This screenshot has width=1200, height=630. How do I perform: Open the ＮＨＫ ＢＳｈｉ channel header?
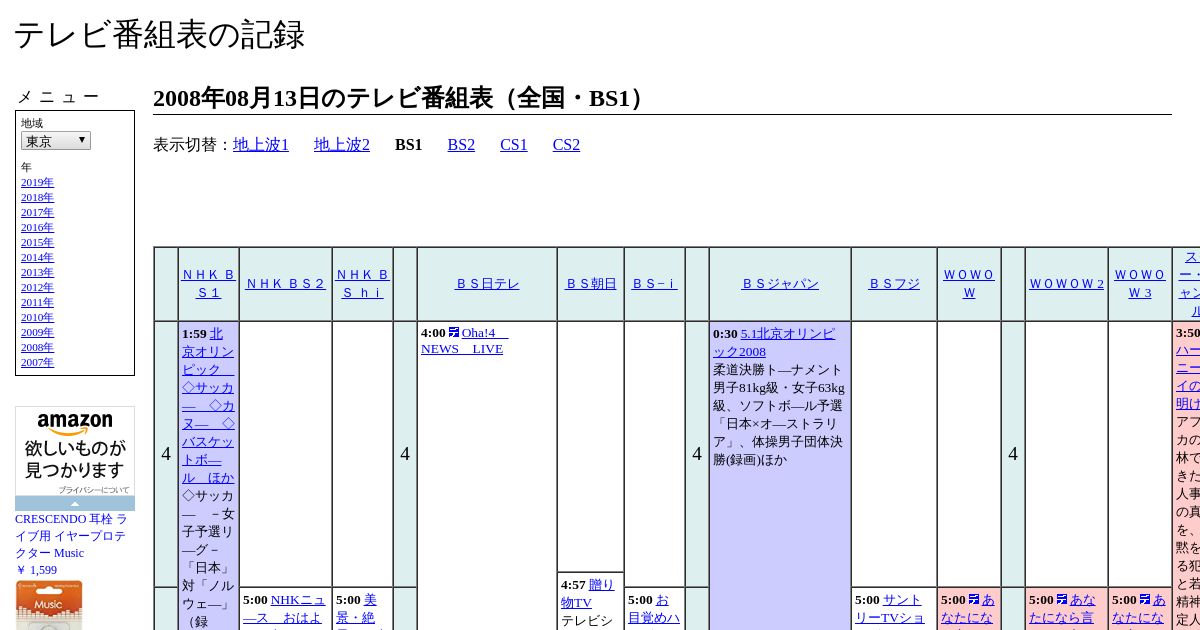click(x=362, y=284)
